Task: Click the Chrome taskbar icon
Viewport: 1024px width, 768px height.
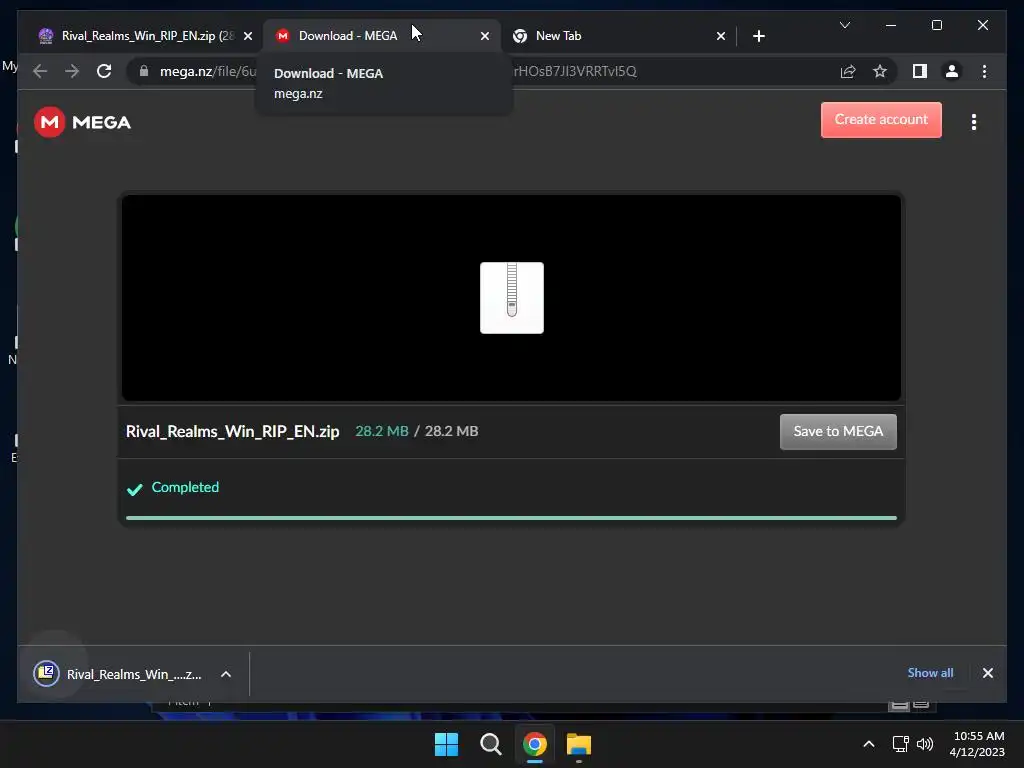Action: point(534,744)
